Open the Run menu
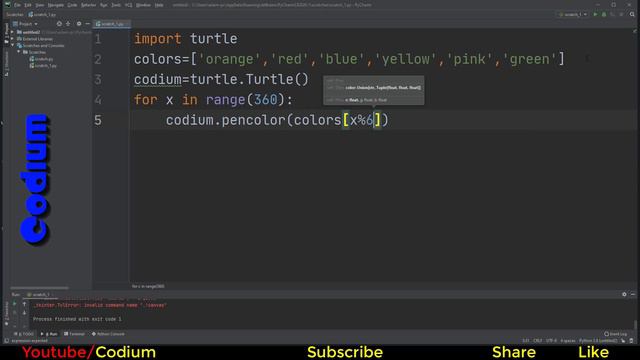This screenshot has width=640, height=360. pos(104,5)
